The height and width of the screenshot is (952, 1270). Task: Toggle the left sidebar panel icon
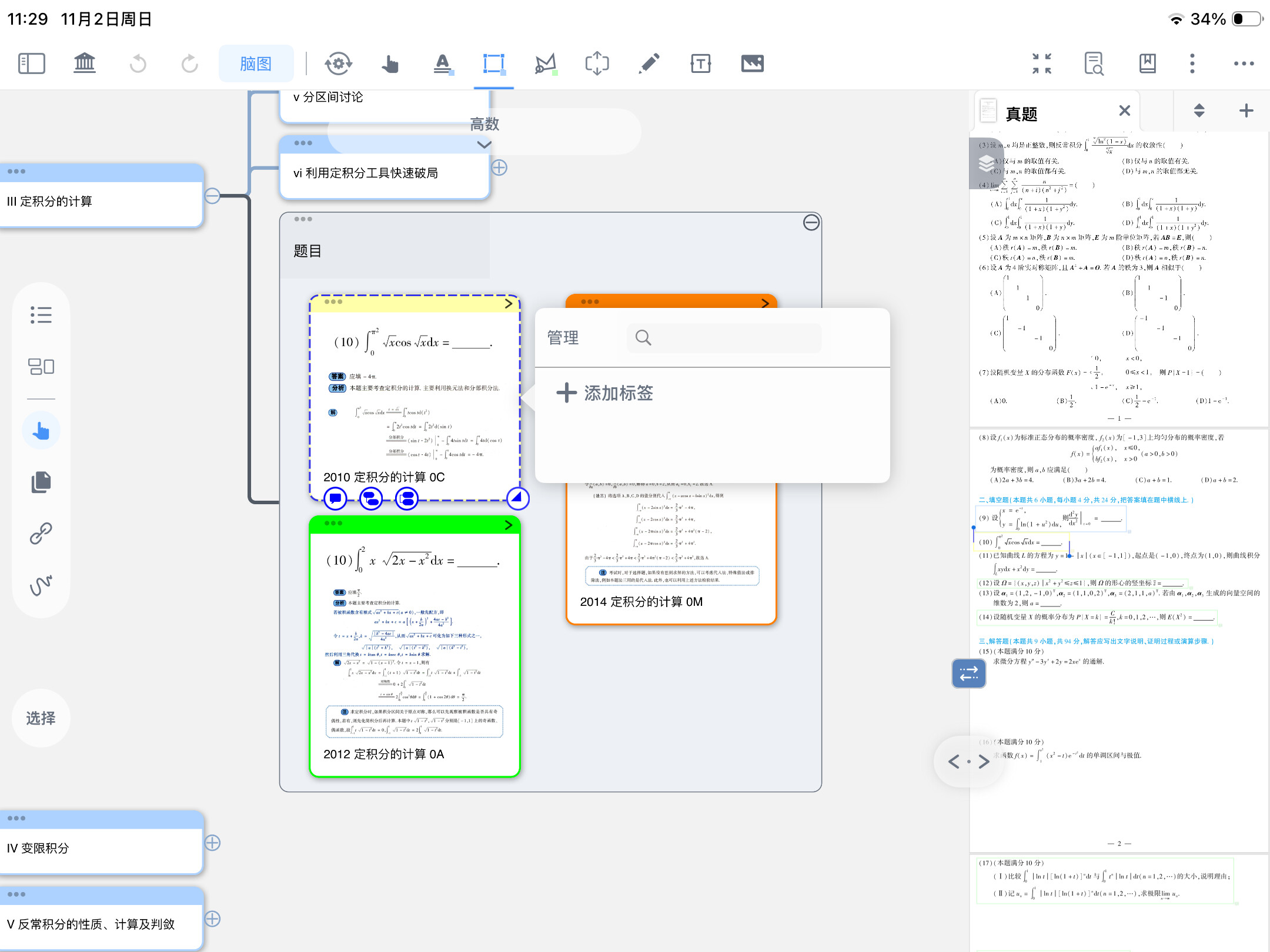[32, 63]
